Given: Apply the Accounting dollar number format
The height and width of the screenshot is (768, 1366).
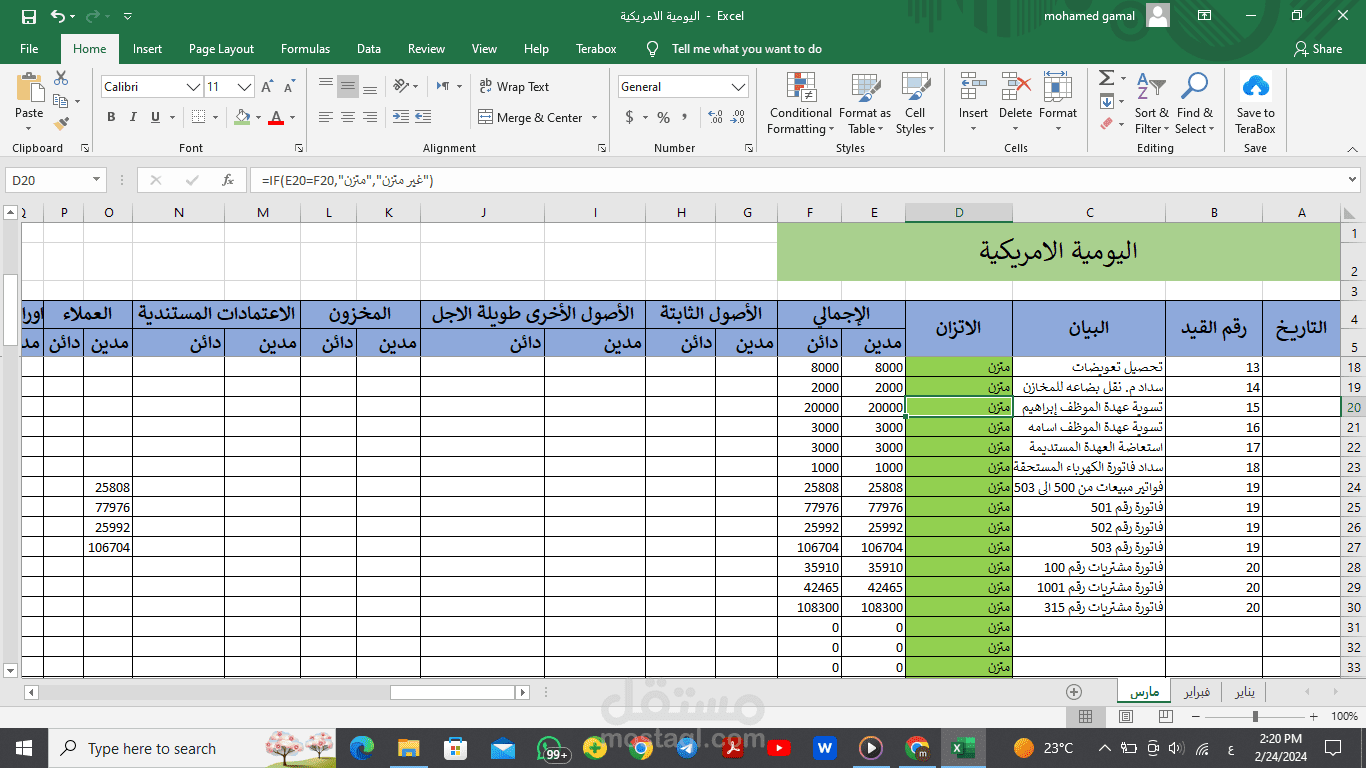Looking at the screenshot, I should [x=630, y=118].
